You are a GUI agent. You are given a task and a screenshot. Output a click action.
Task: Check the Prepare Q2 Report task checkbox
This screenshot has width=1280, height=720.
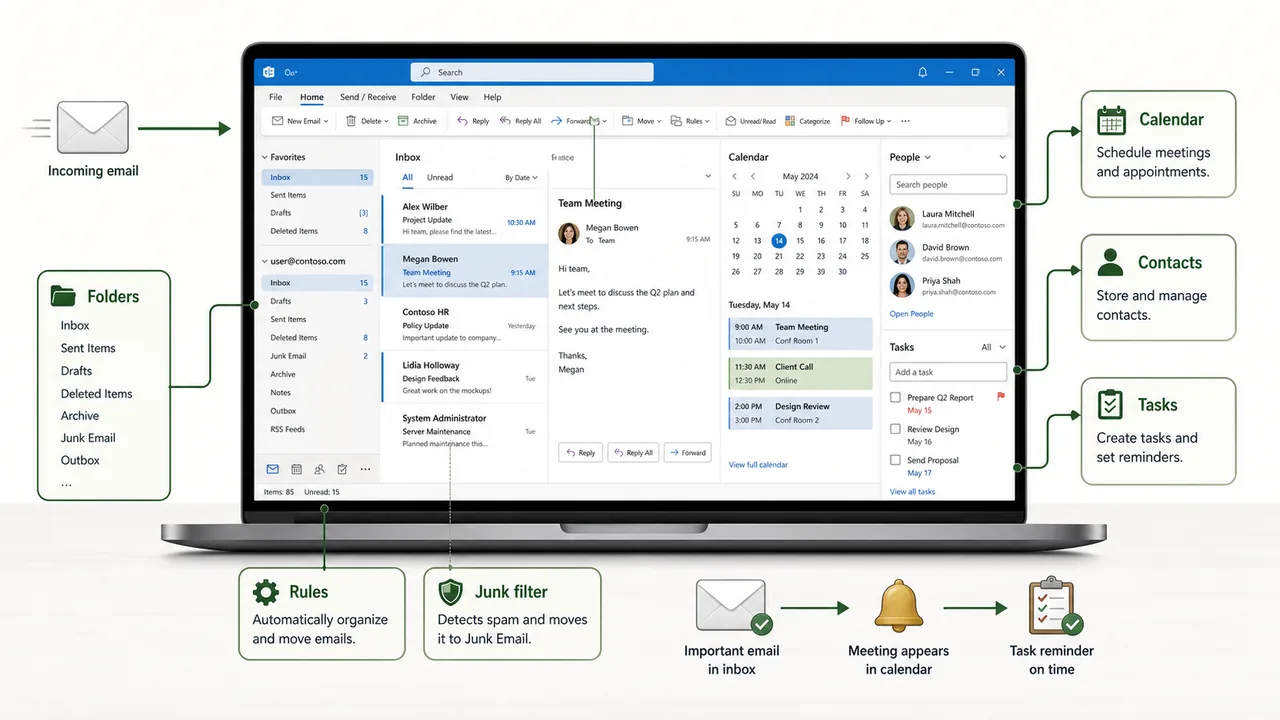point(895,397)
